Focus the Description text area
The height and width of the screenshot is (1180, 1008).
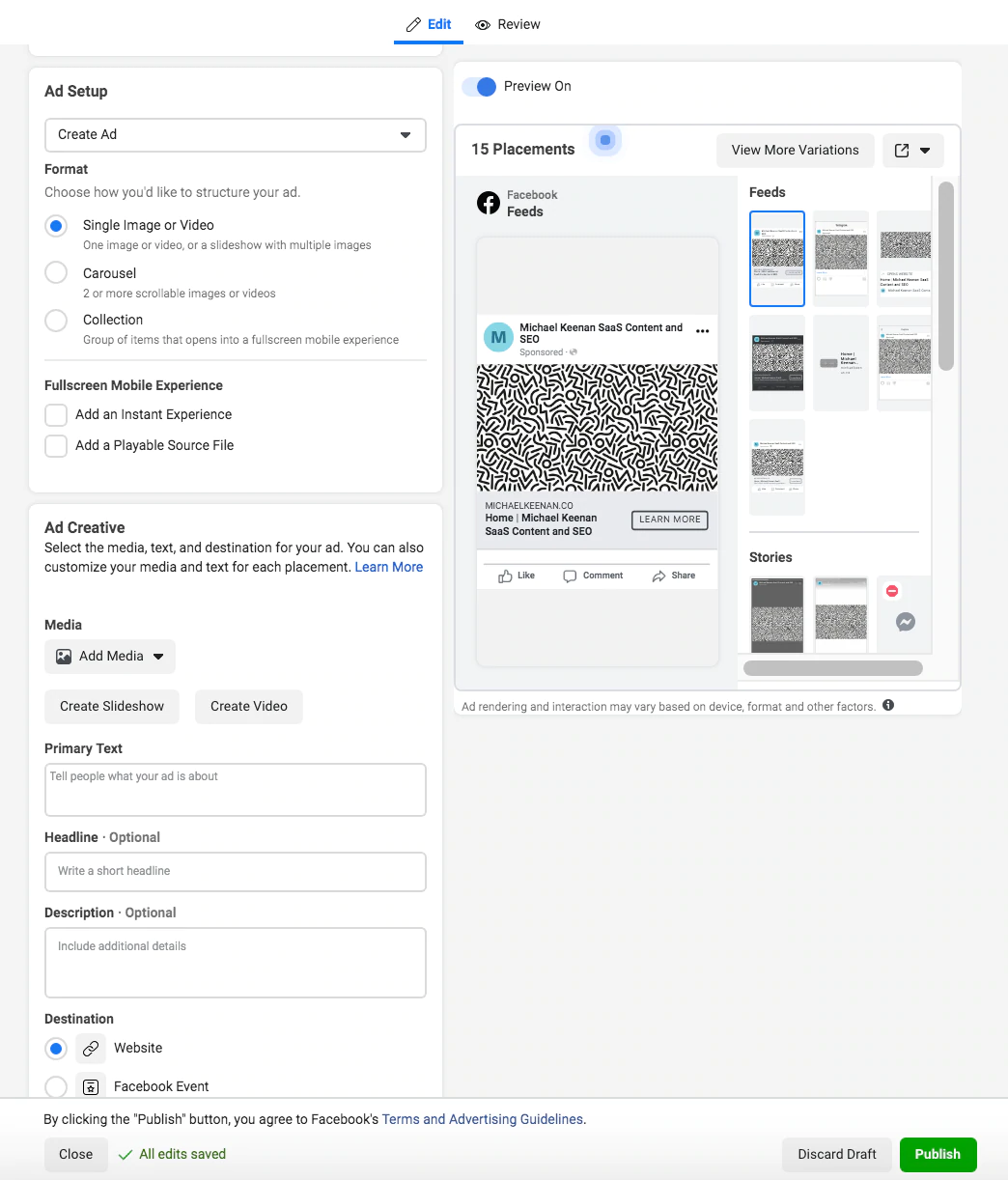236,963
